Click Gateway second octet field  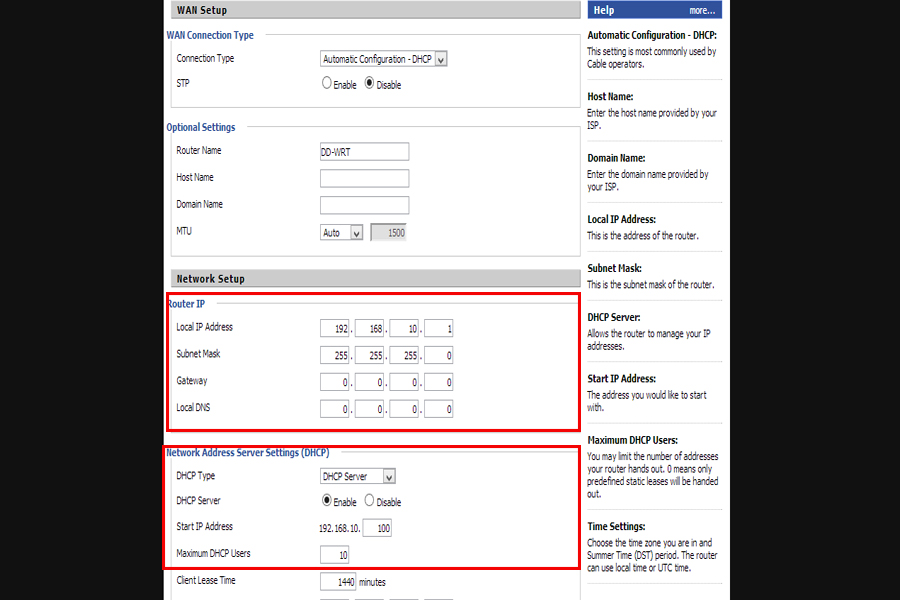coord(369,382)
